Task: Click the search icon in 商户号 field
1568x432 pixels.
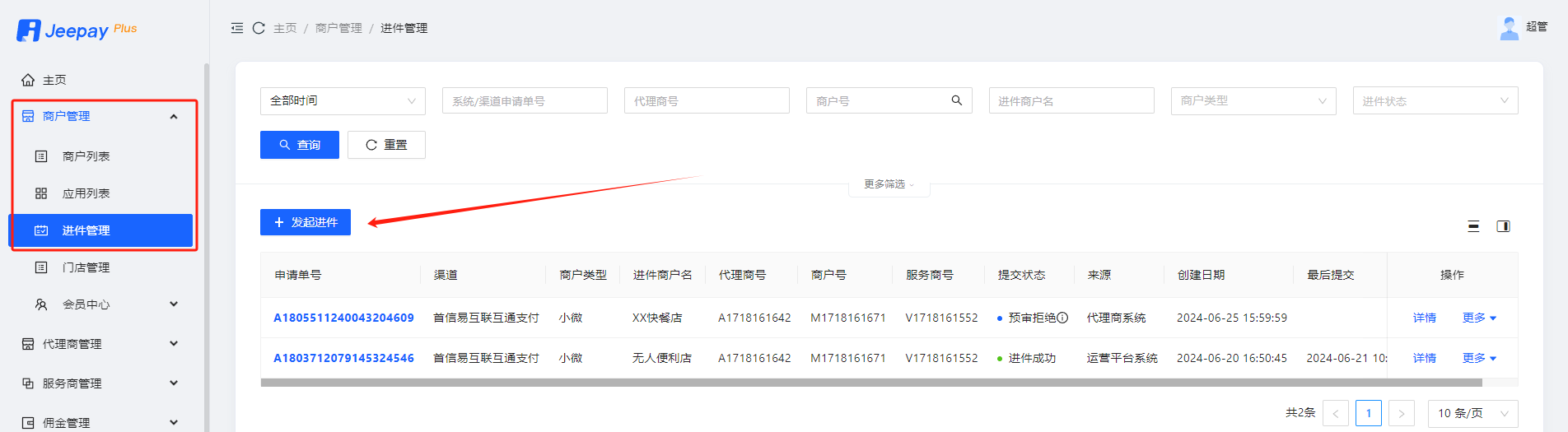Action: (956, 100)
